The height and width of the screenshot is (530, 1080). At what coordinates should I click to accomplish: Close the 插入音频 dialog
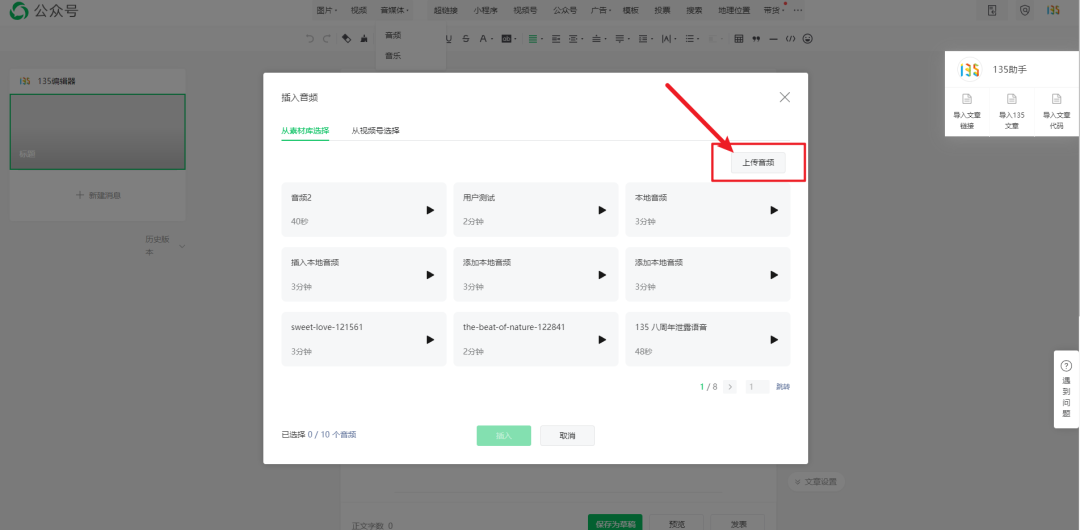coord(784,97)
